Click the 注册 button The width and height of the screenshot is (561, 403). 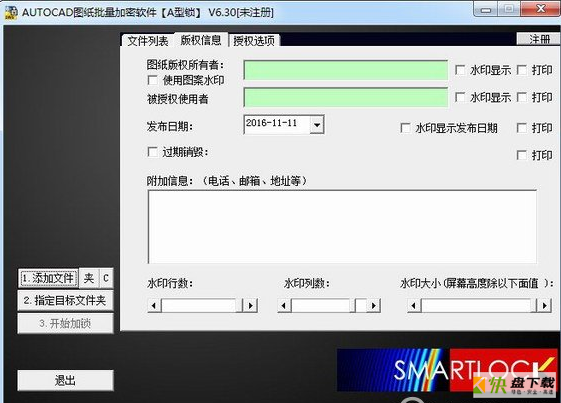coord(539,39)
